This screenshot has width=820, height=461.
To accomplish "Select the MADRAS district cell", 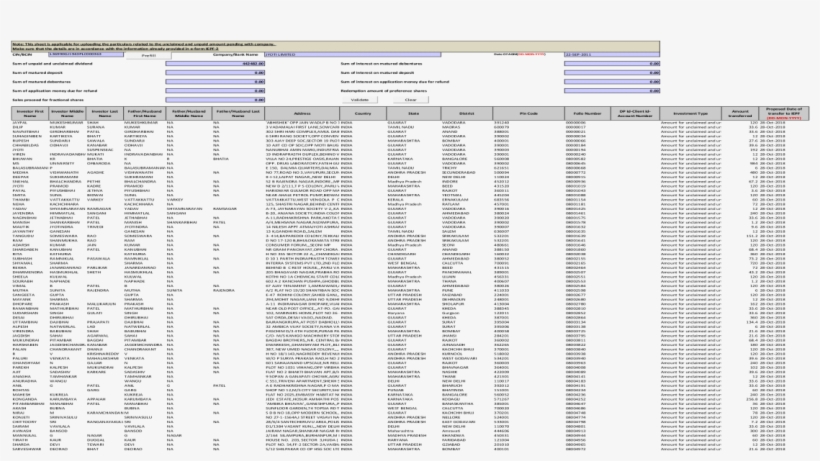I will coord(466,127).
